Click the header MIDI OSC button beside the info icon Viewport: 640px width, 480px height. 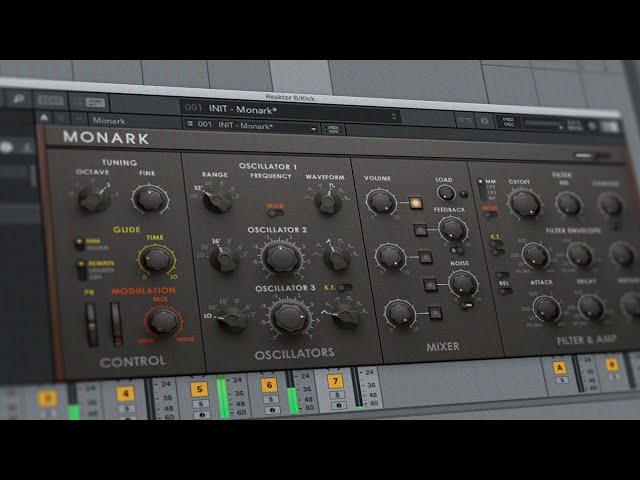click(508, 122)
